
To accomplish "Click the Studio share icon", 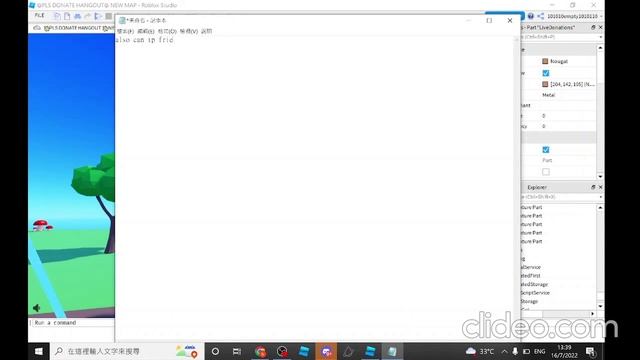I will pyautogui.click(x=540, y=16).
